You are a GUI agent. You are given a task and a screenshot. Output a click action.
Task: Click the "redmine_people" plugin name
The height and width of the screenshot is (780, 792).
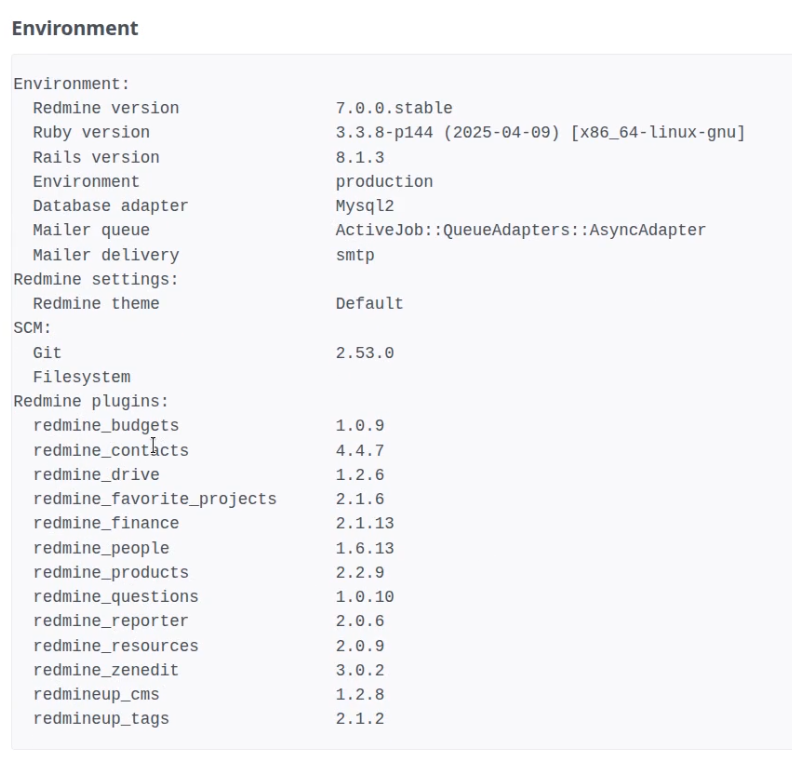[101, 548]
